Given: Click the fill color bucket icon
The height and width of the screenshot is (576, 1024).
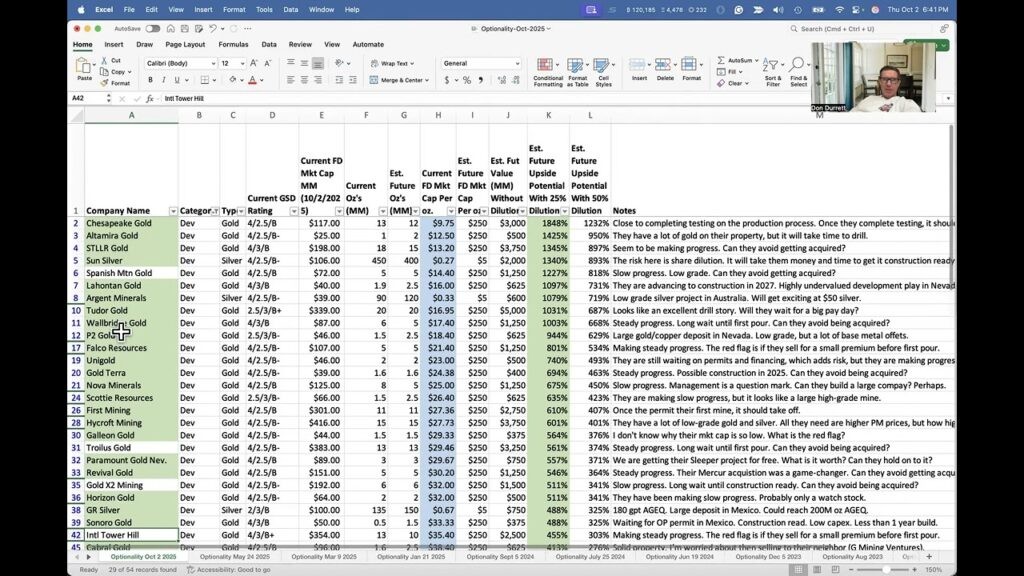Looking at the screenshot, I should coord(232,80).
